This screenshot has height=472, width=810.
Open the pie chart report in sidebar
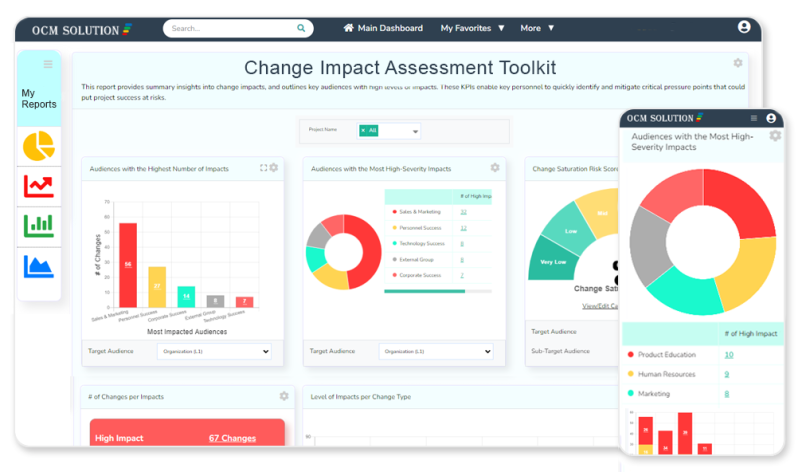(39, 146)
